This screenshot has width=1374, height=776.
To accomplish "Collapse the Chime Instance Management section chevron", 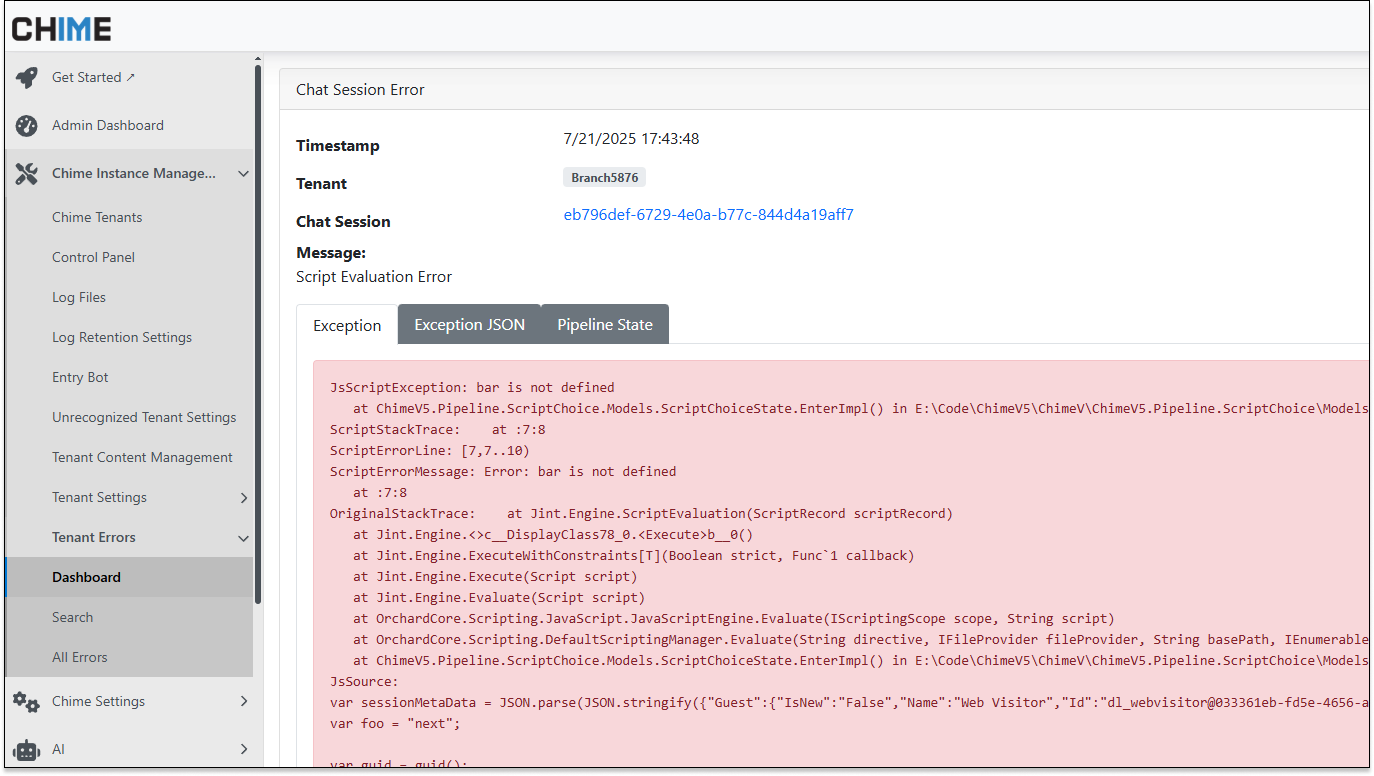I will (x=243, y=173).
